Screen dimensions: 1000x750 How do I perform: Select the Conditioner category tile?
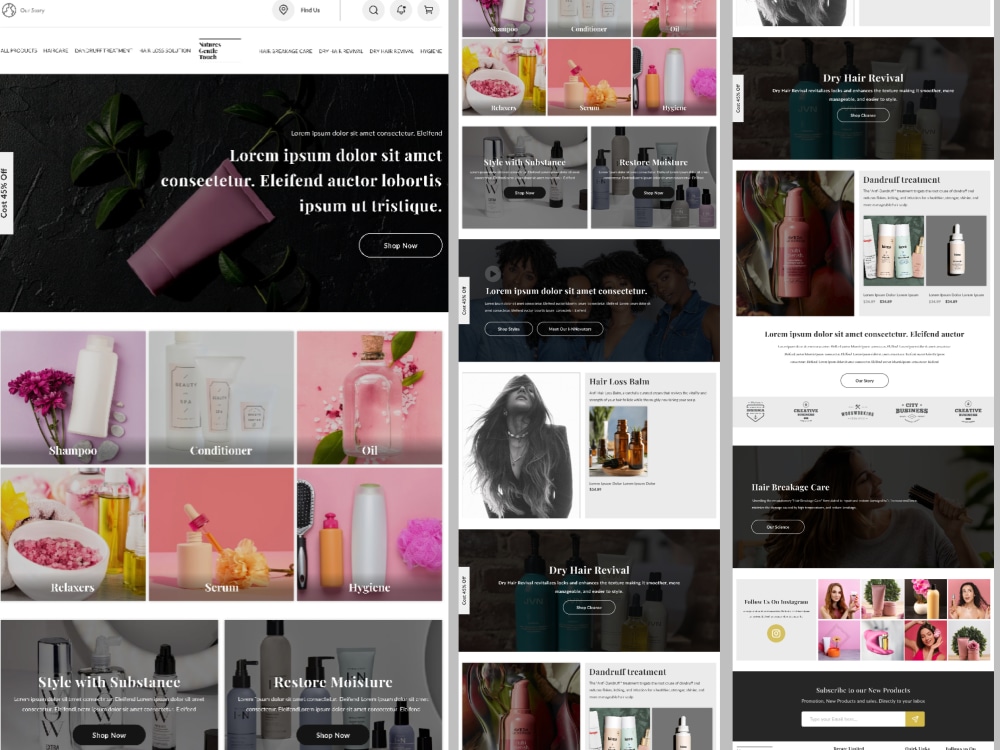point(221,397)
